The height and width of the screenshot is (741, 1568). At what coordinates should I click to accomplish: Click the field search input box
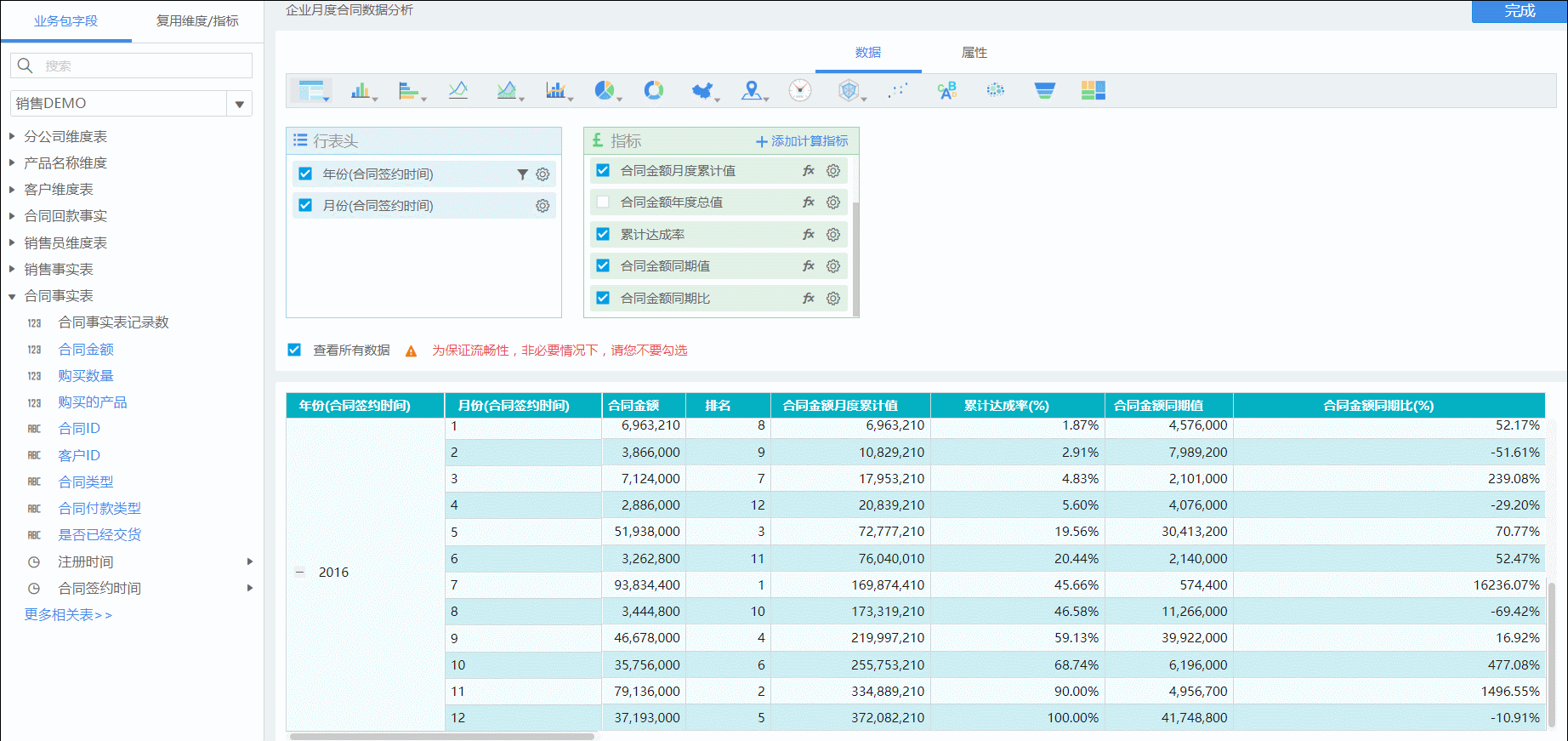coord(131,66)
